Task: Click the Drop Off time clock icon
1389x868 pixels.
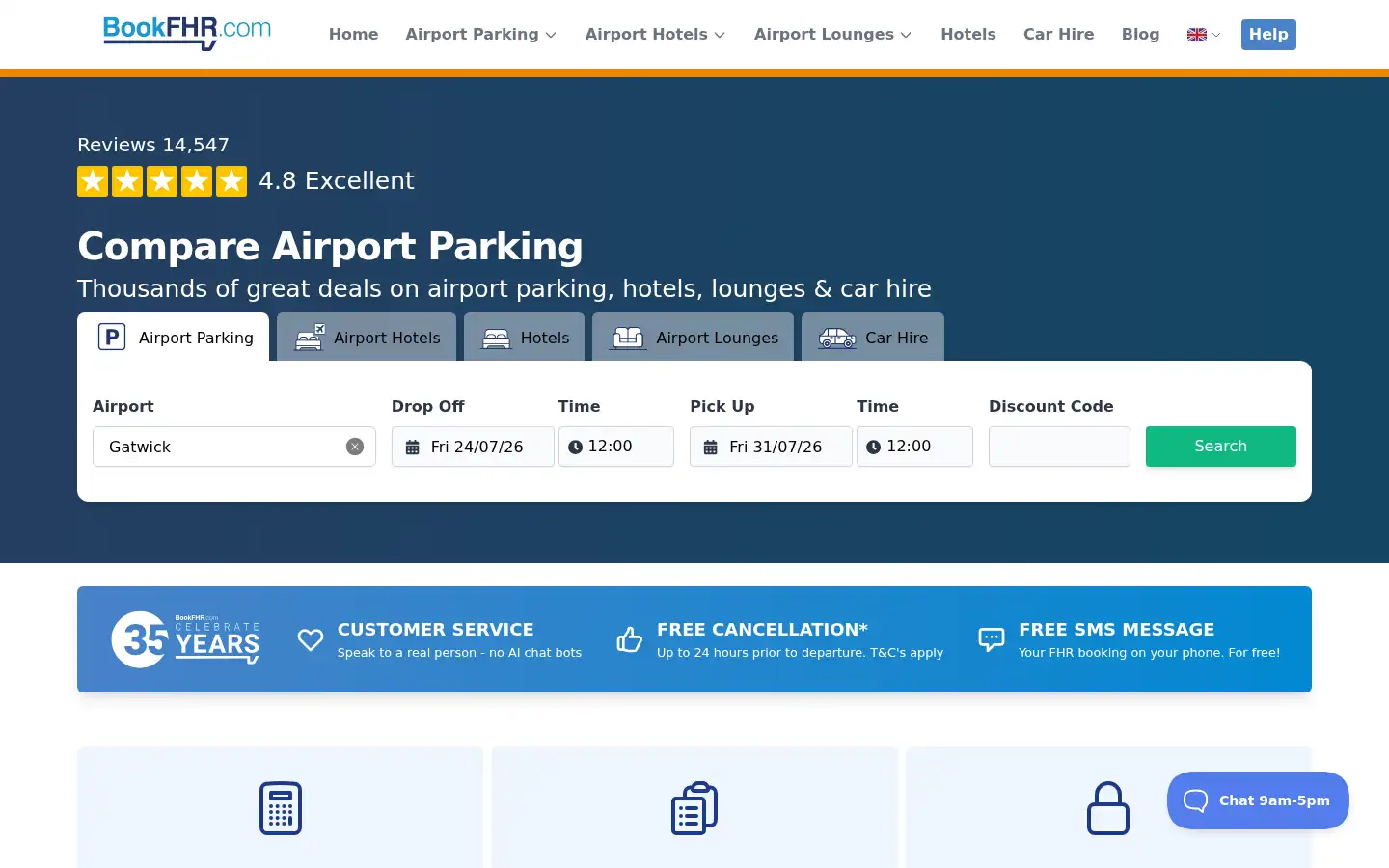Action: (x=575, y=447)
